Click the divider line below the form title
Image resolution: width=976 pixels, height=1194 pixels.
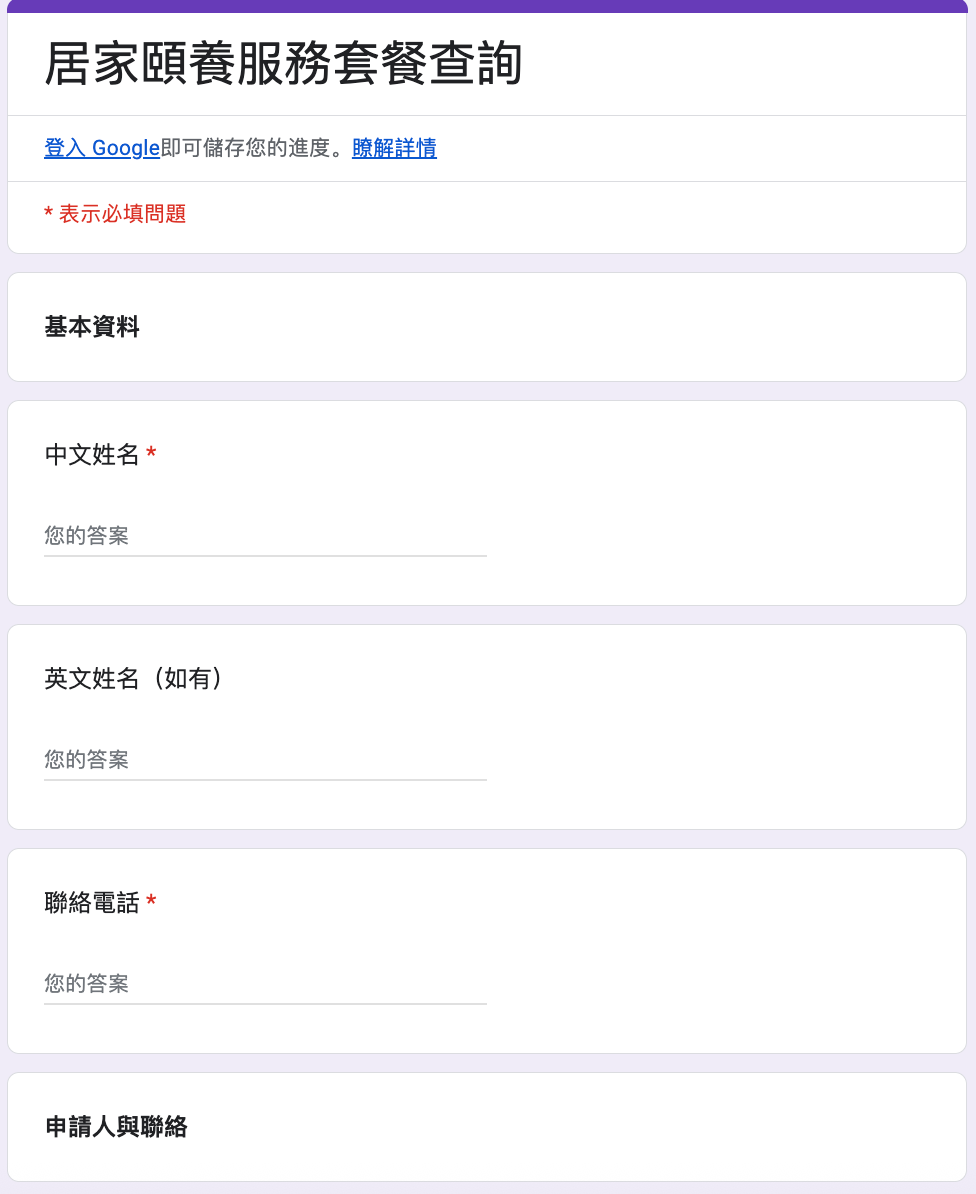487,116
